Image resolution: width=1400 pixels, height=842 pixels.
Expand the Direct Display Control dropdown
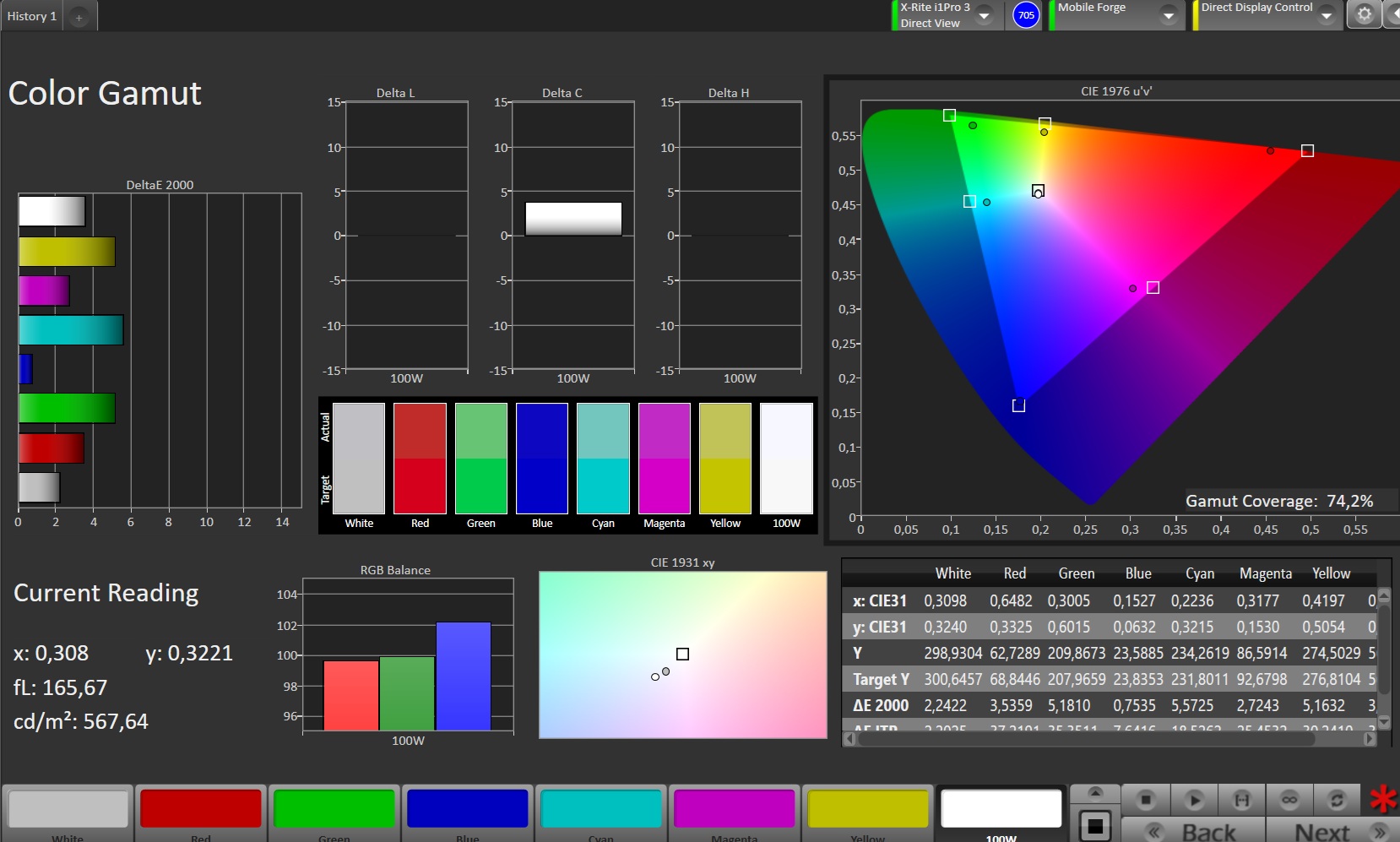click(x=1326, y=16)
